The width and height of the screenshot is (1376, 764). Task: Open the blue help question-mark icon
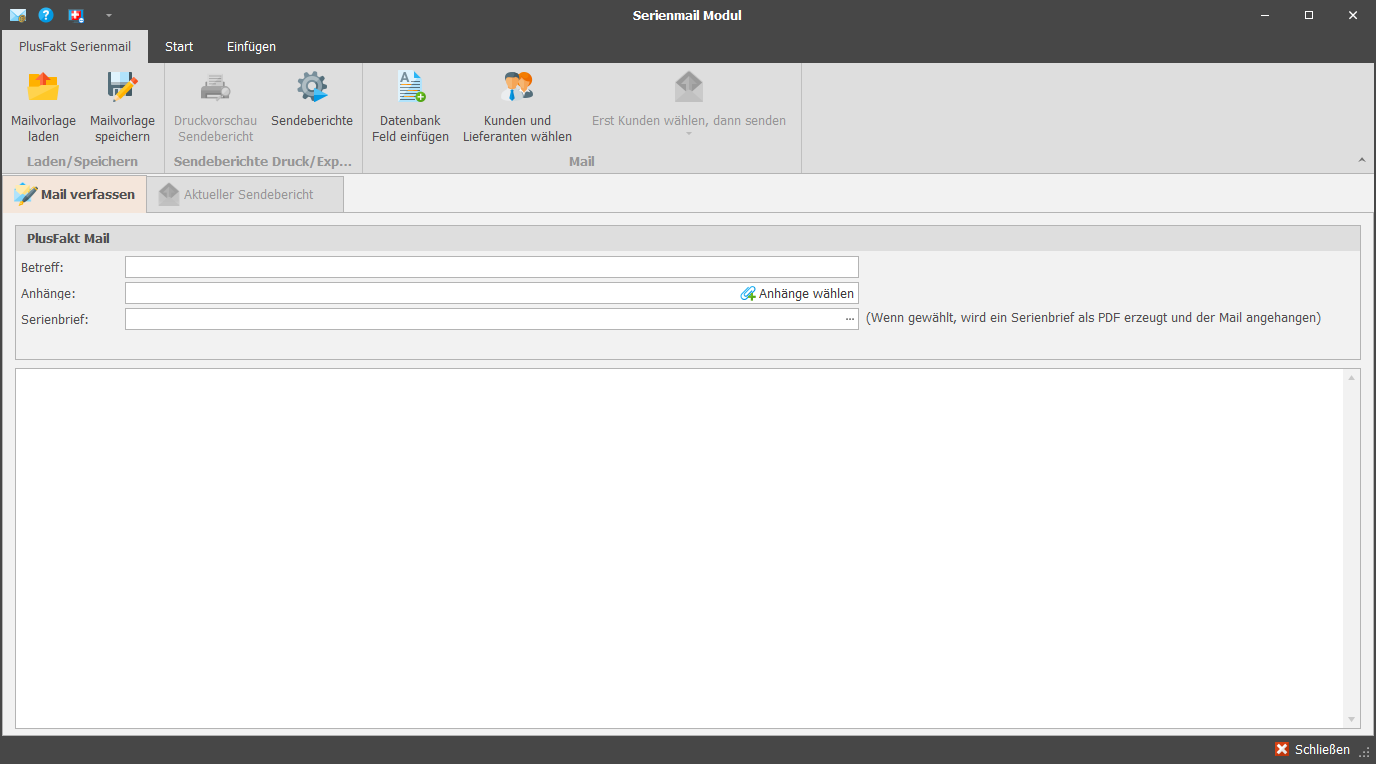[x=46, y=15]
